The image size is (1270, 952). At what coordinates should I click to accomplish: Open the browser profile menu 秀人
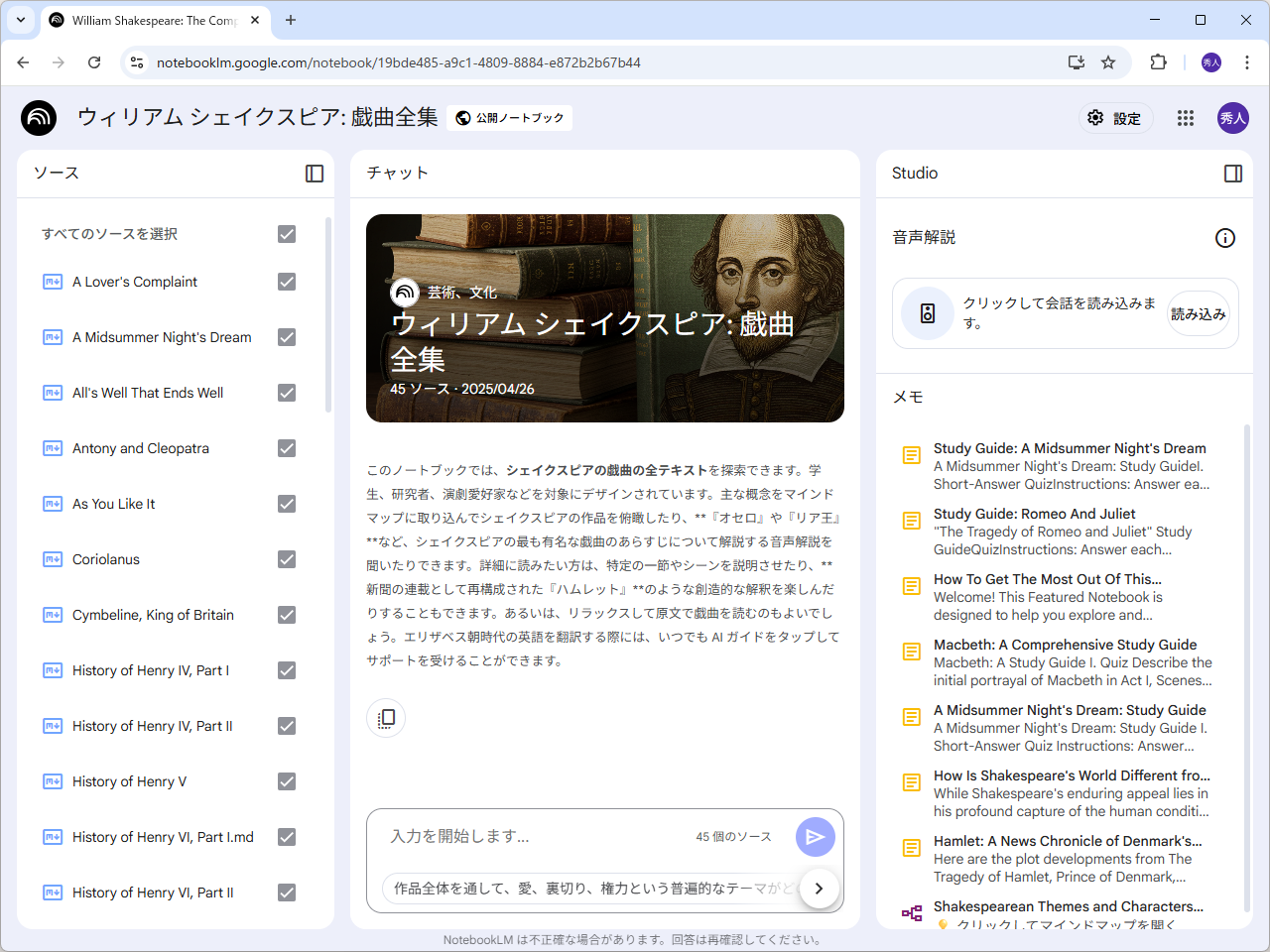(x=1210, y=61)
